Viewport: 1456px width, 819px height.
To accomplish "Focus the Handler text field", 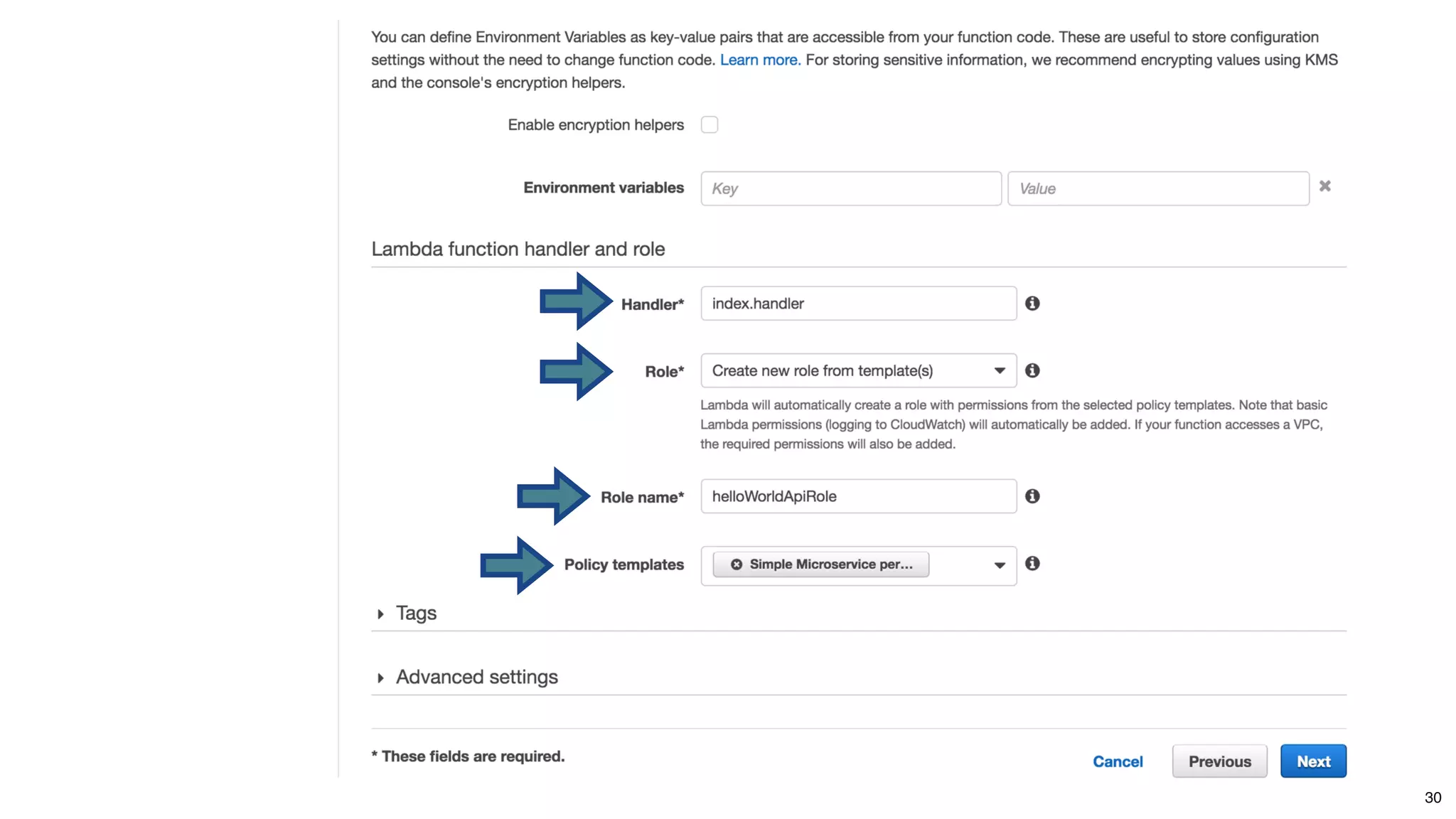I will click(x=858, y=304).
